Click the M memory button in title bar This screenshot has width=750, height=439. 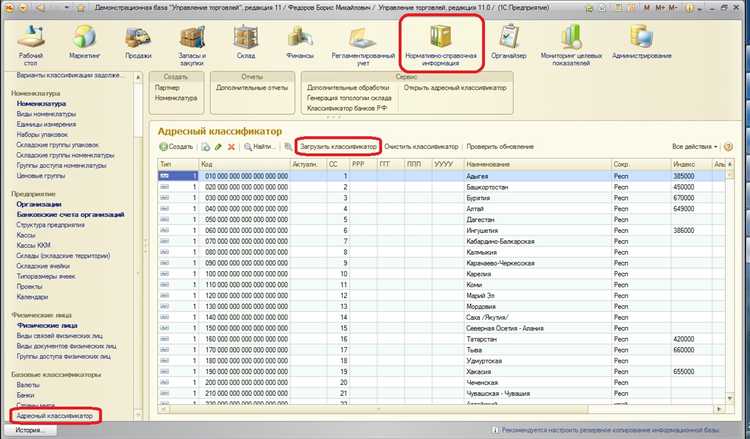coord(647,8)
